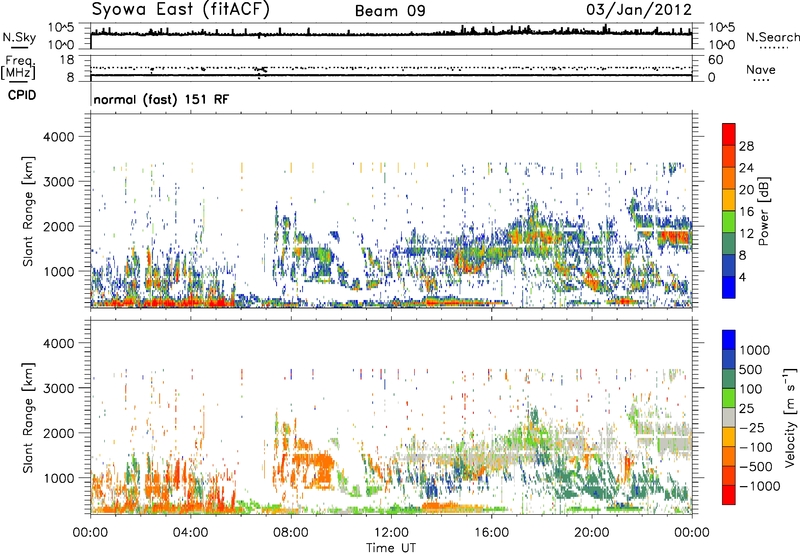Click the 'Nave' legend label
Viewport: 800px width, 554px height.
pyautogui.click(x=761, y=69)
